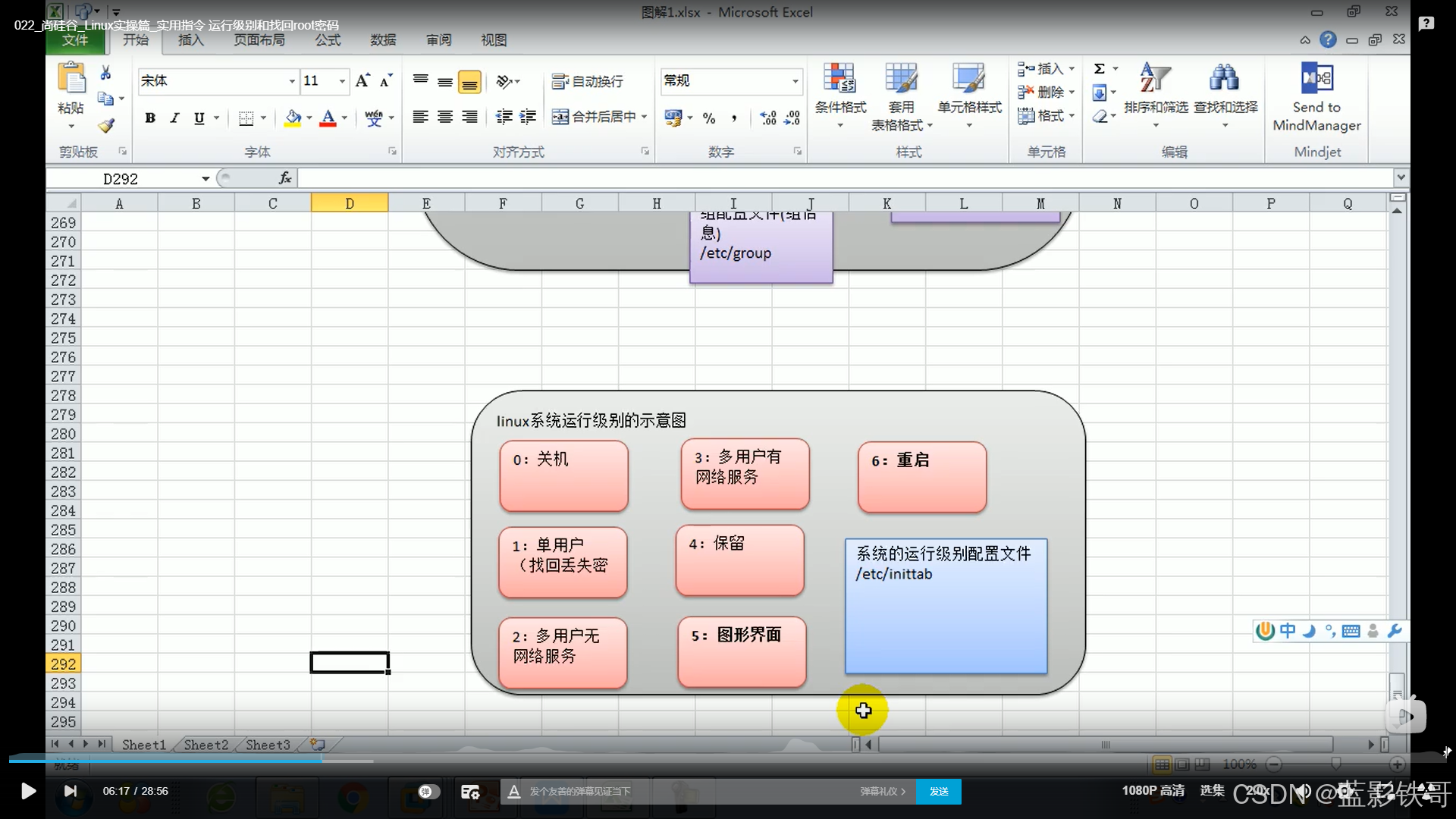The width and height of the screenshot is (1456, 819).
Task: Click the Name Box showing D292
Action: pos(121,179)
